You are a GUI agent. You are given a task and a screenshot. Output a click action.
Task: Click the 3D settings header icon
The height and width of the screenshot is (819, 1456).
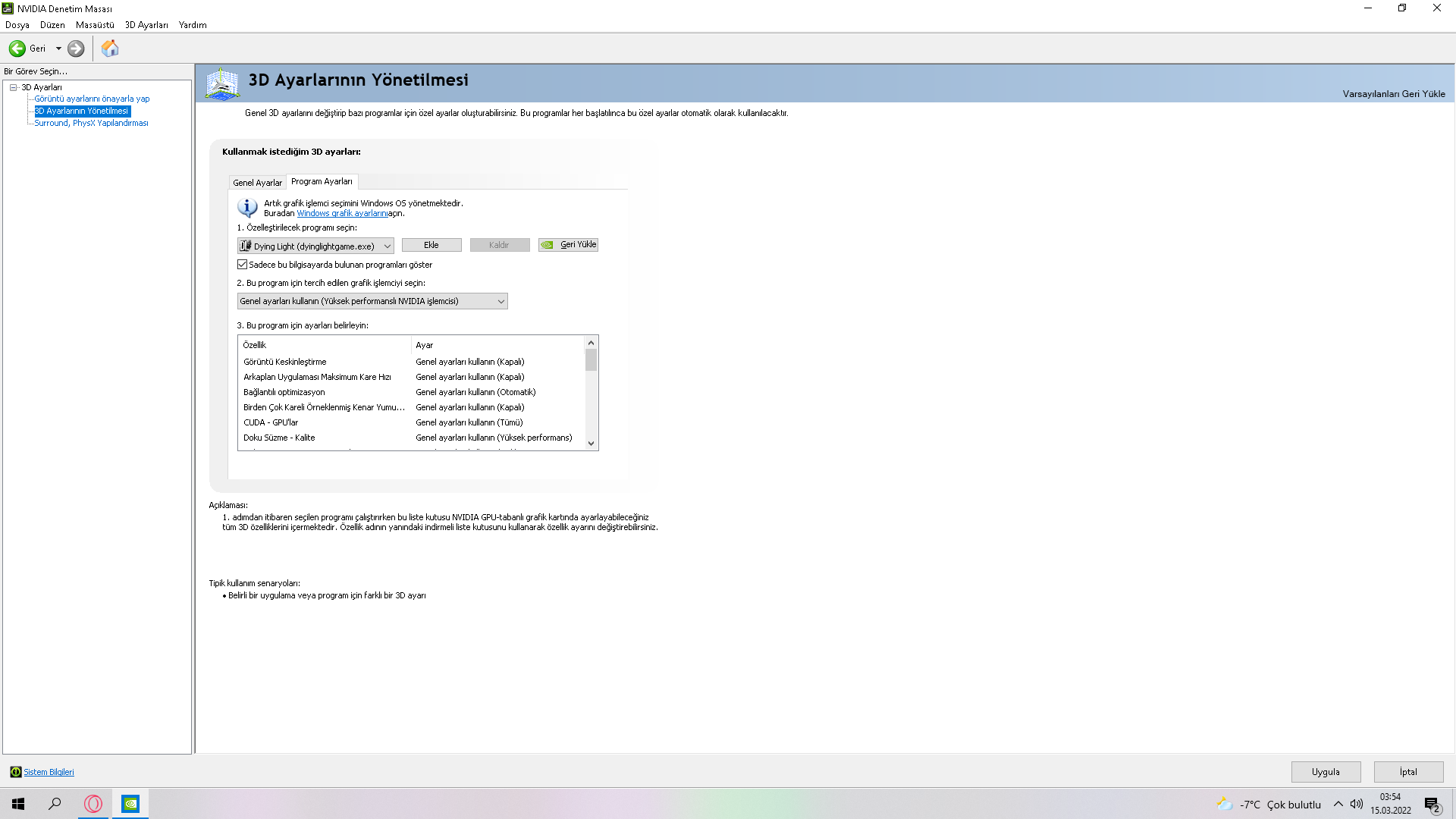[222, 83]
